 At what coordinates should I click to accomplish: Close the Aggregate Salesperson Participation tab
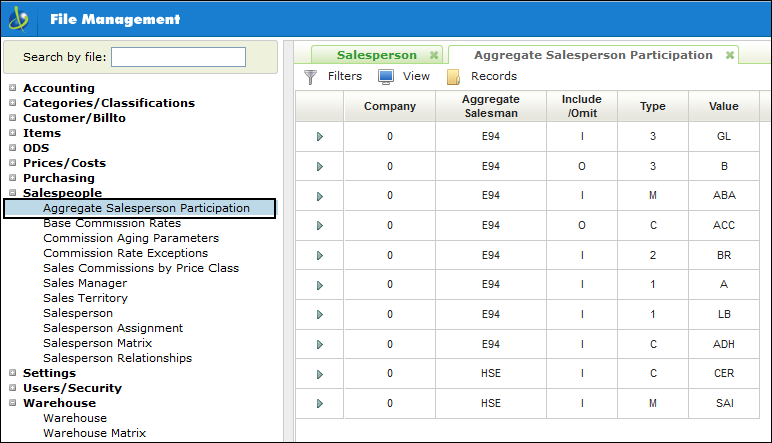[x=730, y=56]
